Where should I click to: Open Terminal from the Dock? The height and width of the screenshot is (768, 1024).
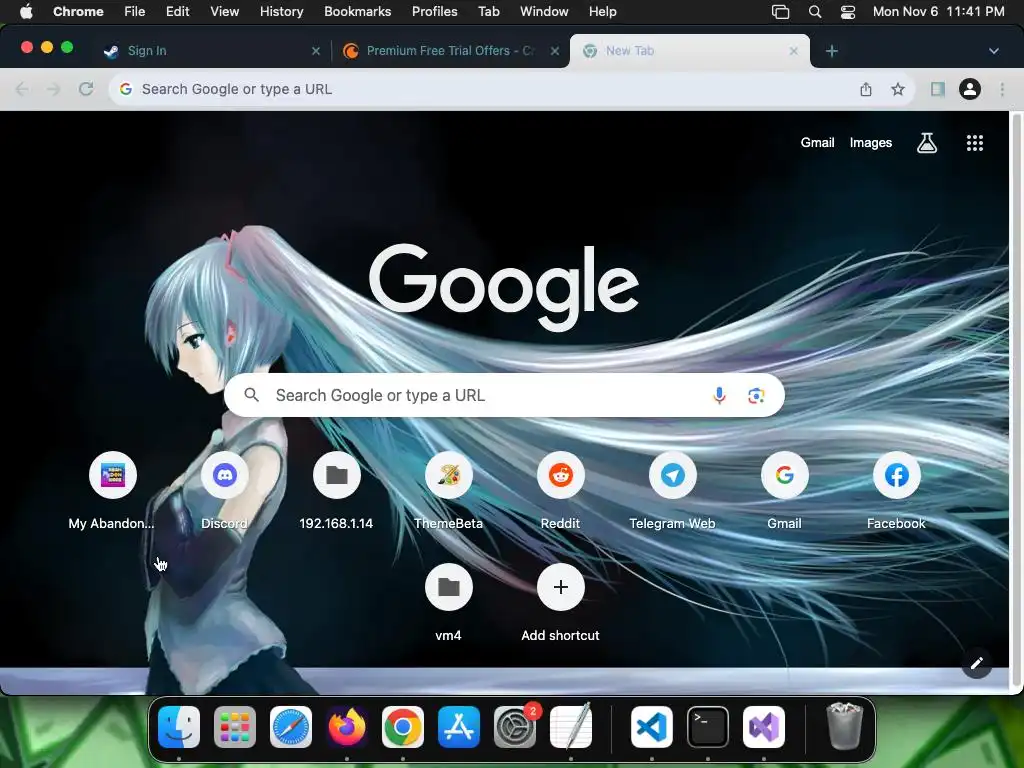click(708, 727)
